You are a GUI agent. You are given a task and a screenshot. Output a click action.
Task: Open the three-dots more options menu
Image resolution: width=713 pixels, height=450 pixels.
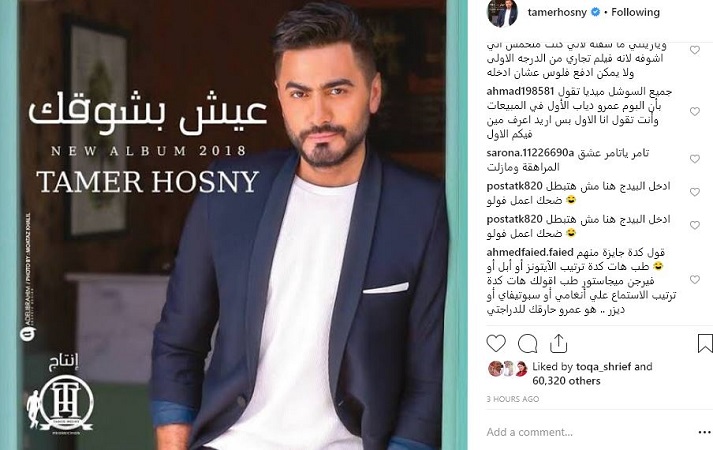[x=704, y=431]
